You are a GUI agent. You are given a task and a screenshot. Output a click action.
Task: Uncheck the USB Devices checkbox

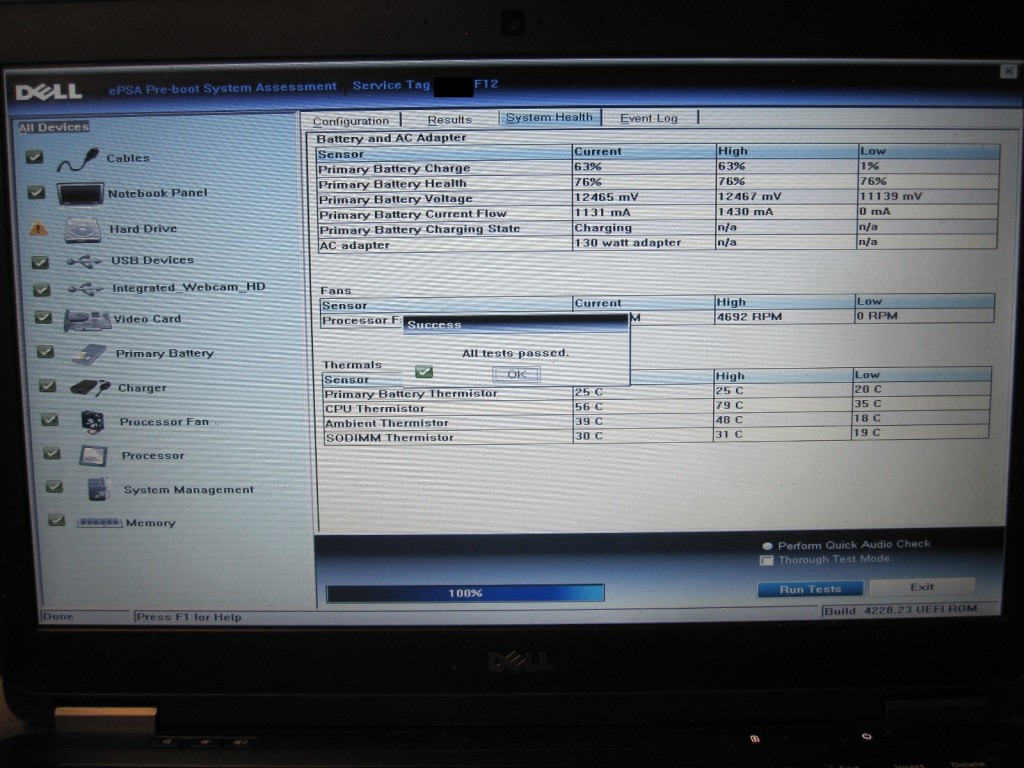40,262
